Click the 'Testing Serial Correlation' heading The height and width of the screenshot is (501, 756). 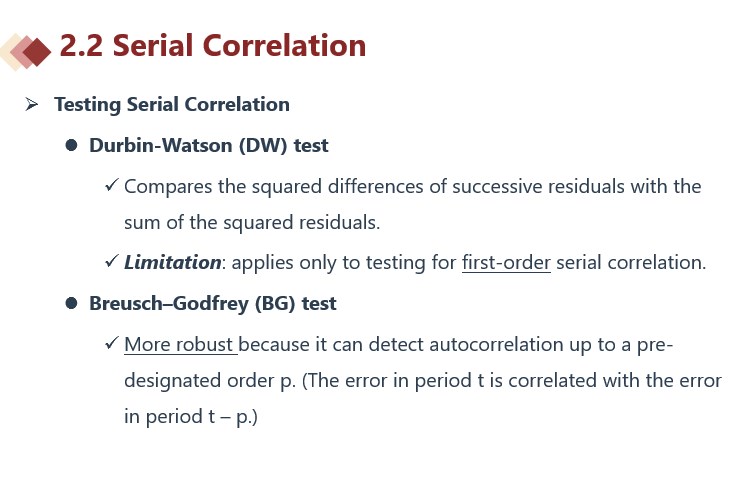coord(172,104)
